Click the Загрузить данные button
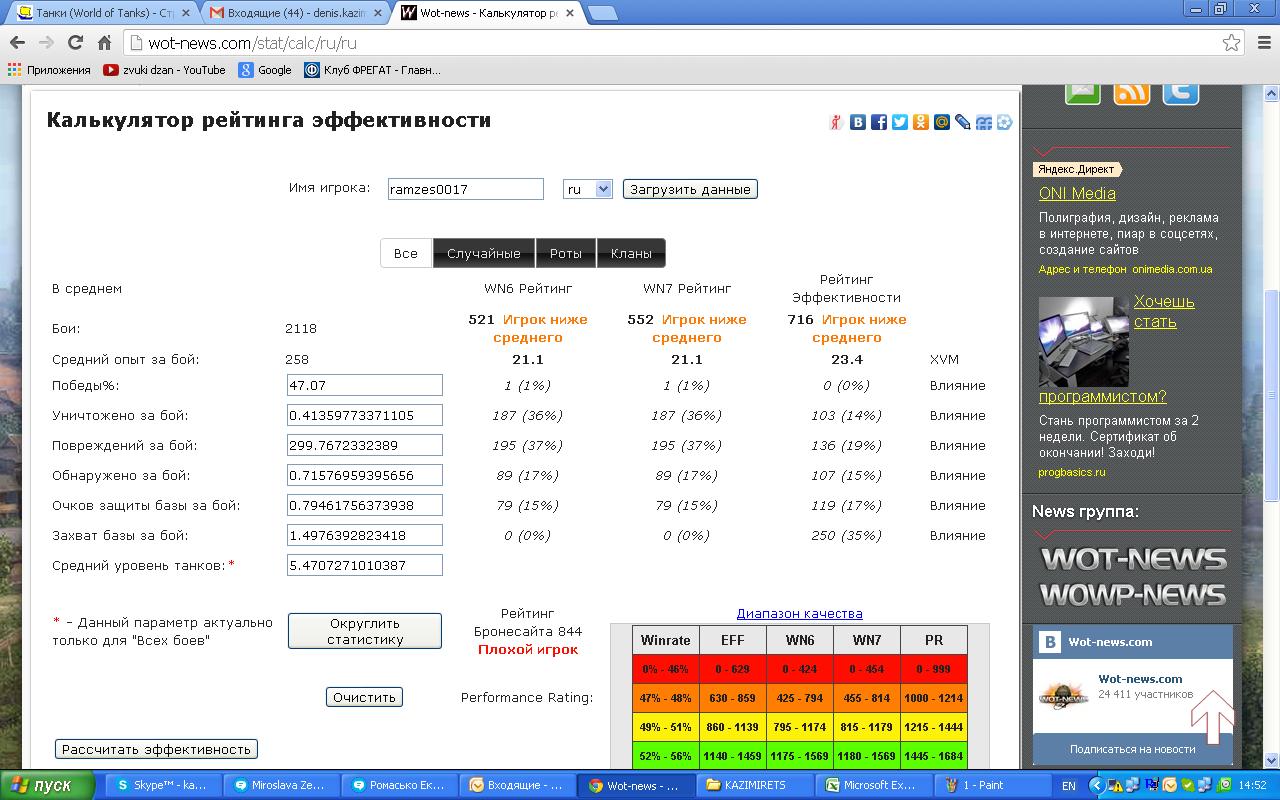 click(690, 189)
